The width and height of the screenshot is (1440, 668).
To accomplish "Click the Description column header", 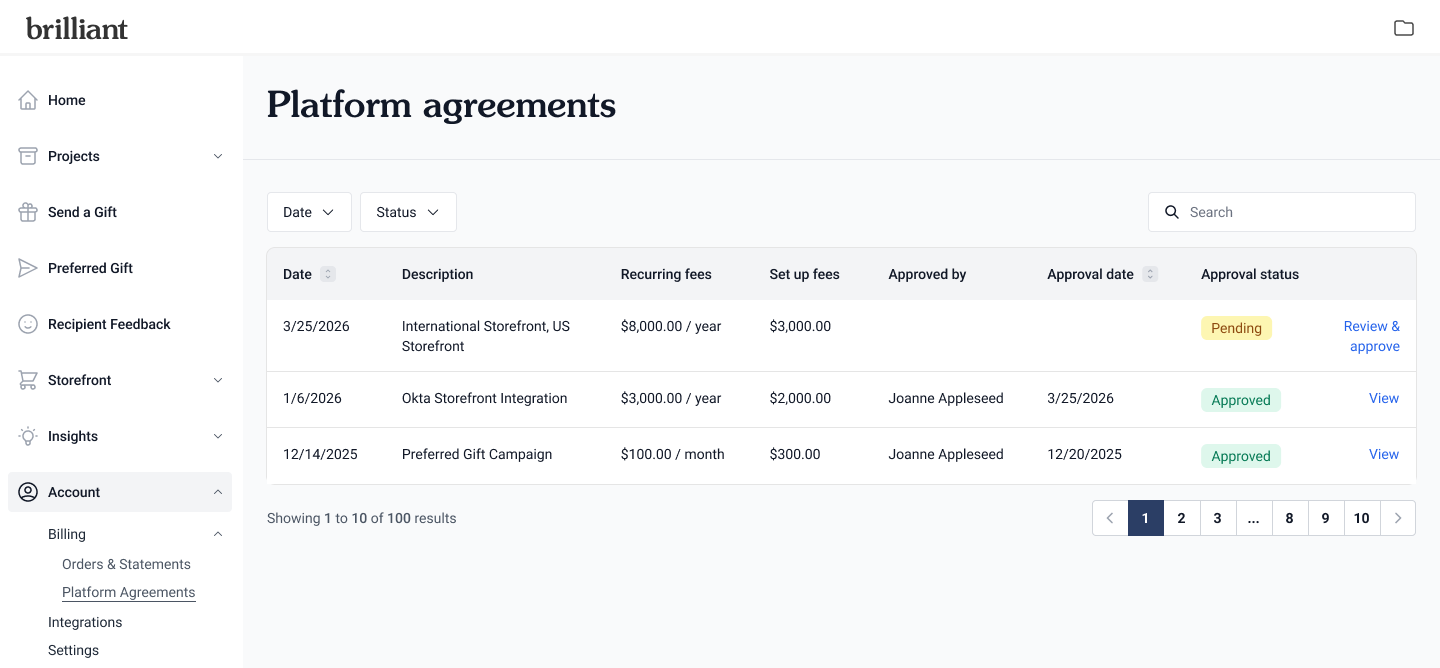I will [437, 274].
